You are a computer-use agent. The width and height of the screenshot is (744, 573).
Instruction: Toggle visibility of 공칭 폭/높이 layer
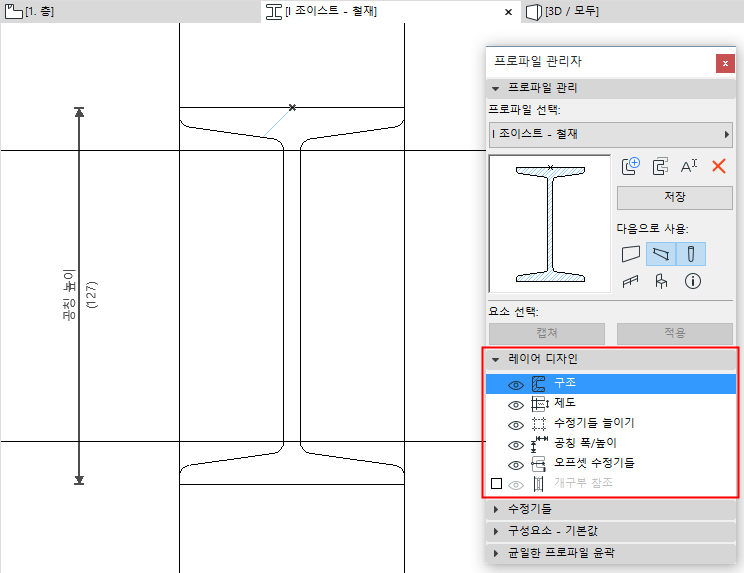pyautogui.click(x=516, y=445)
